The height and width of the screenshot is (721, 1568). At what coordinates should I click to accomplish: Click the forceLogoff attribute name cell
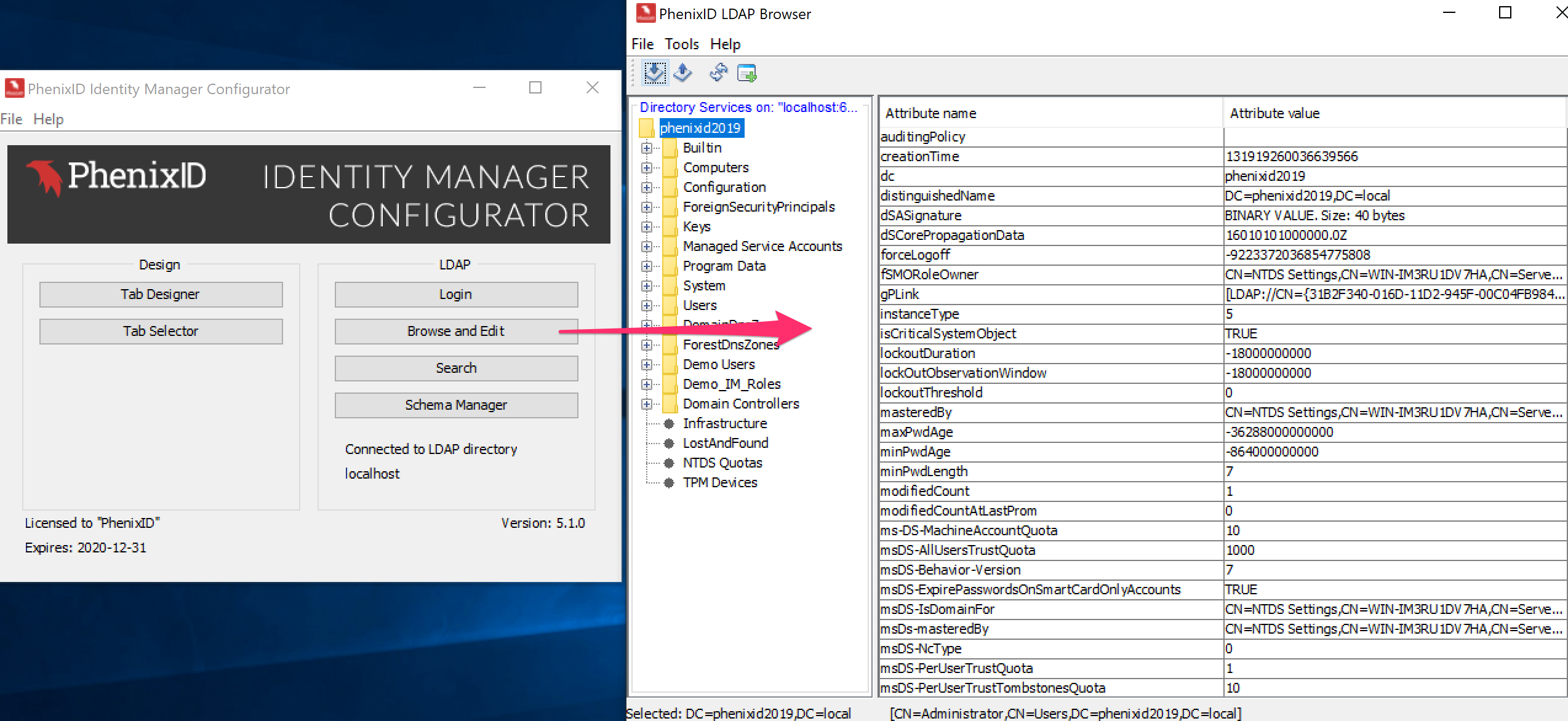point(1051,255)
